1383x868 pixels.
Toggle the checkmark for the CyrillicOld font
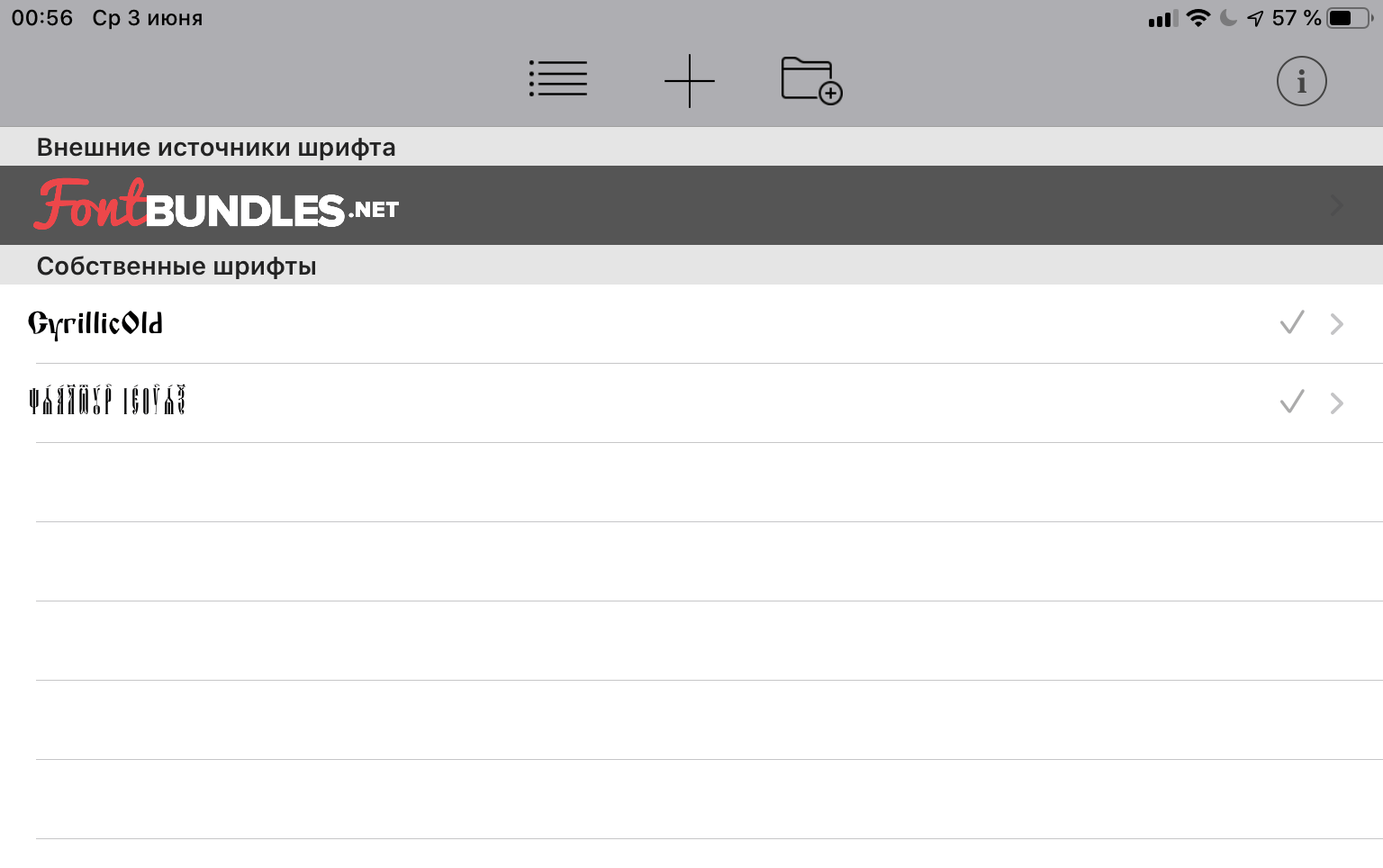coord(1292,323)
